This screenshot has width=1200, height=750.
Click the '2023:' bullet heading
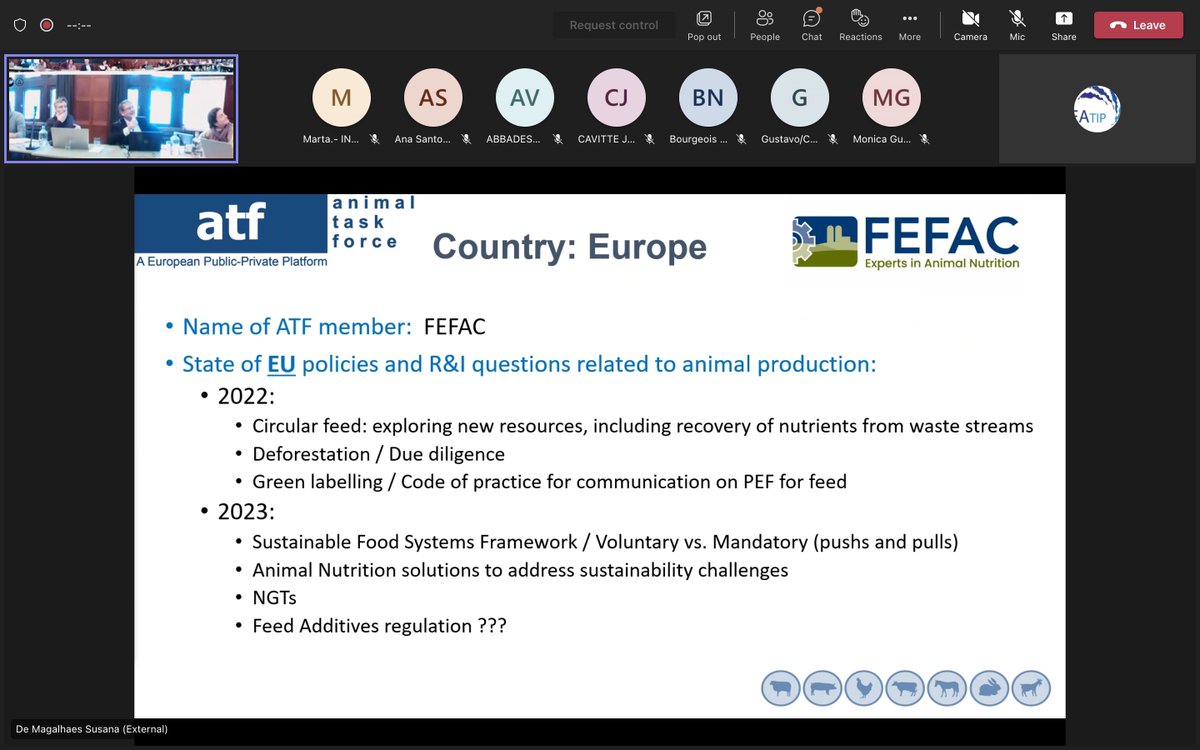tap(246, 512)
